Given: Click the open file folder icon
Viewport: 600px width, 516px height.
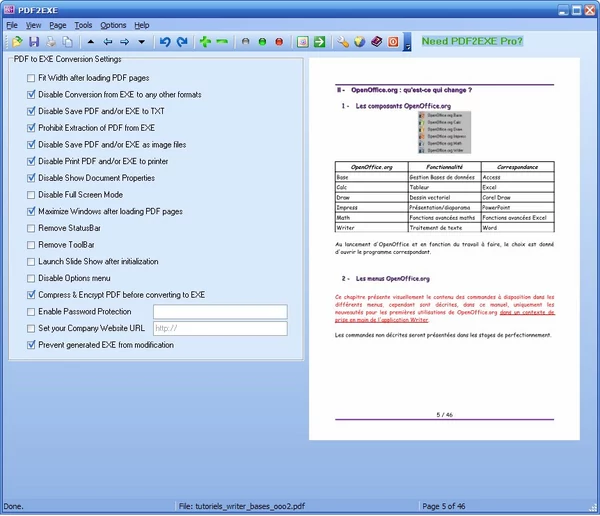Looking at the screenshot, I should [17, 41].
